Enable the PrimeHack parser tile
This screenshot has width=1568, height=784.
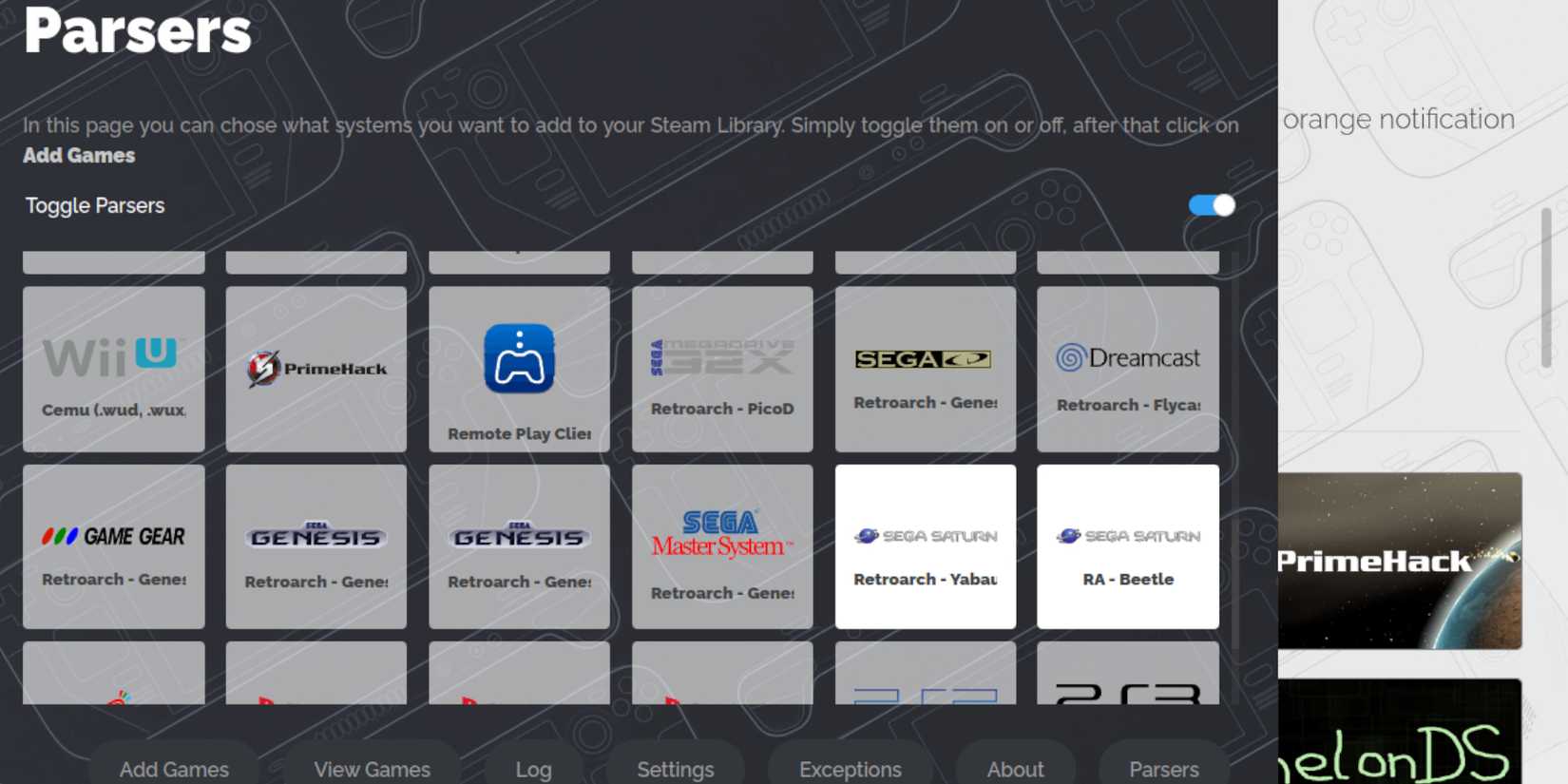[x=316, y=369]
